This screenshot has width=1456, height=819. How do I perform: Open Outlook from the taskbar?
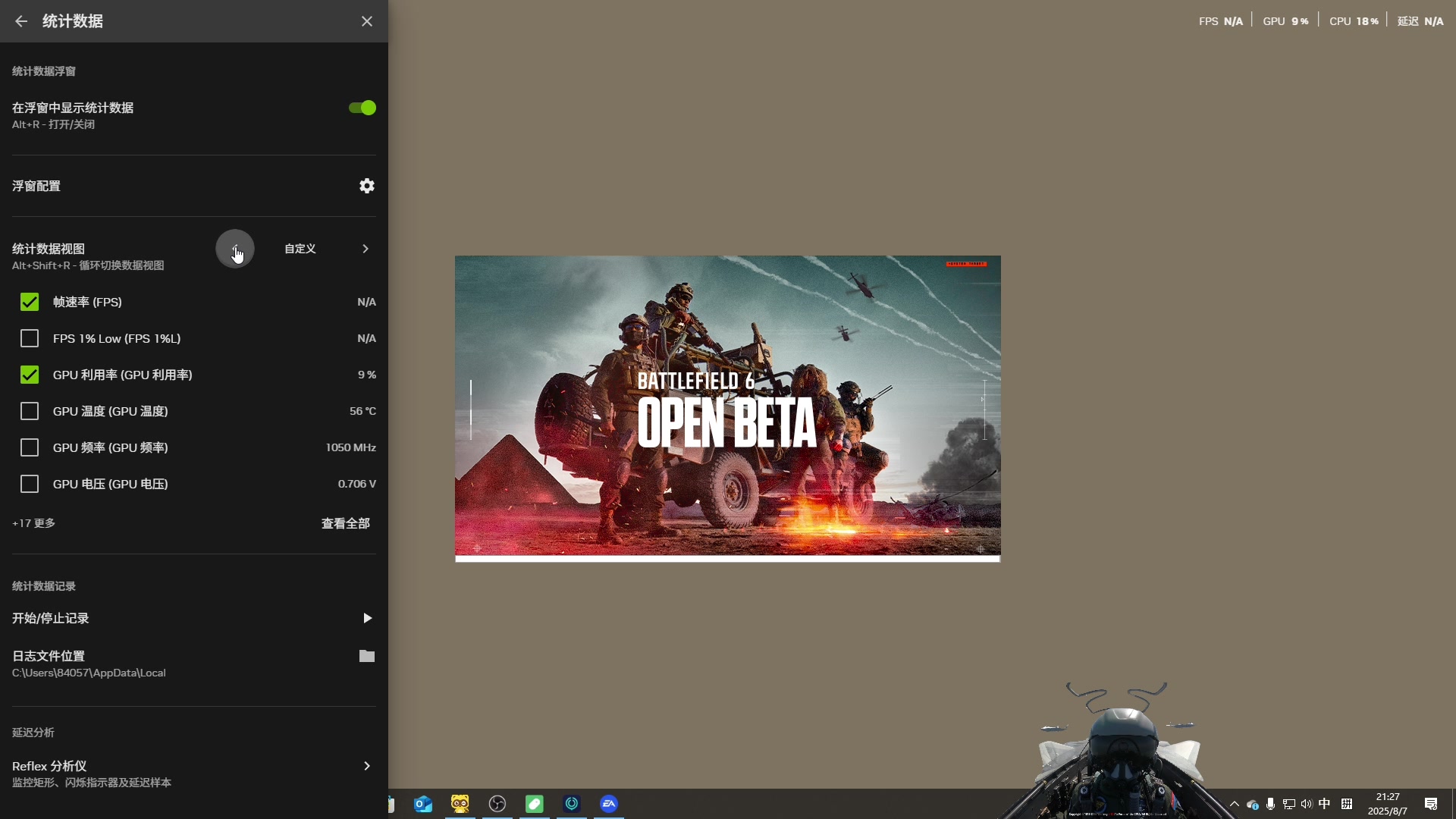coord(423,804)
